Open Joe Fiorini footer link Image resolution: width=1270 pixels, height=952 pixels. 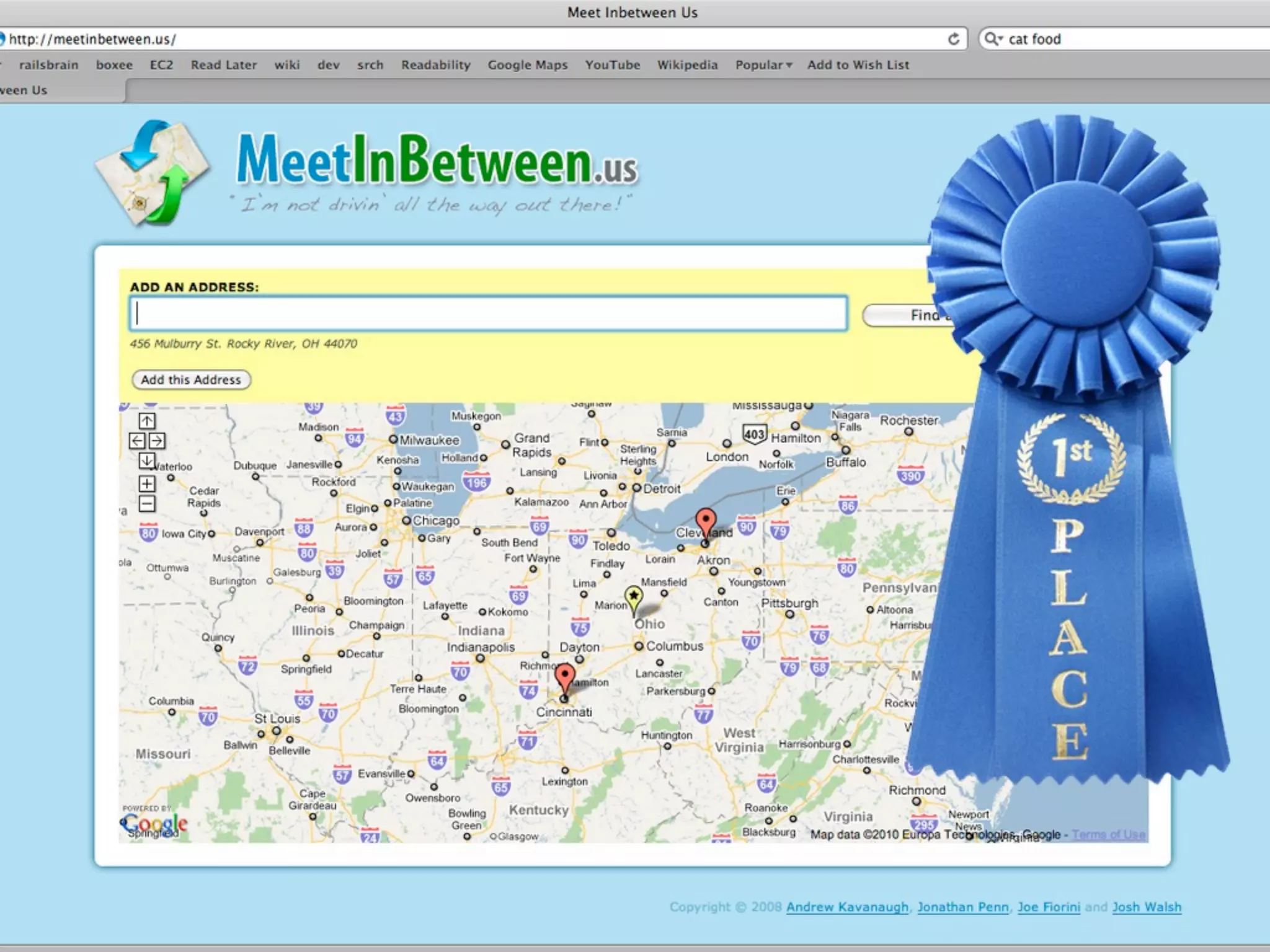tap(1049, 907)
